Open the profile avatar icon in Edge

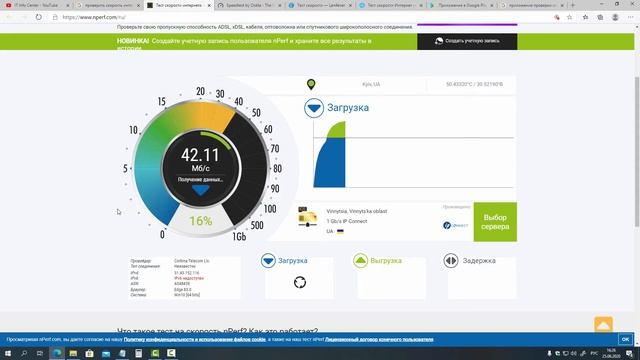pos(615,17)
